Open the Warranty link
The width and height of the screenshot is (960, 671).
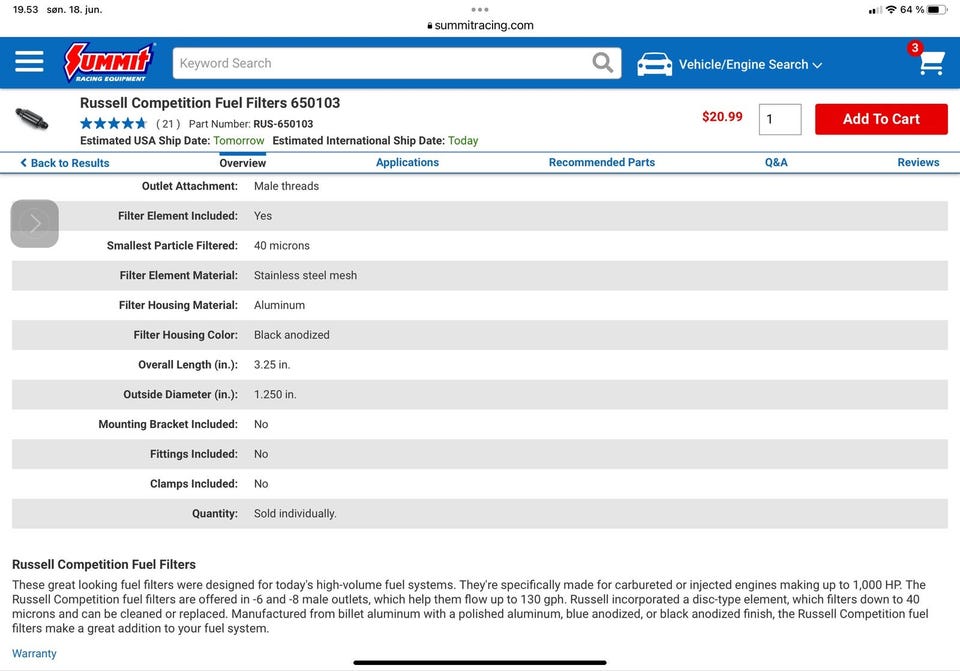point(34,653)
